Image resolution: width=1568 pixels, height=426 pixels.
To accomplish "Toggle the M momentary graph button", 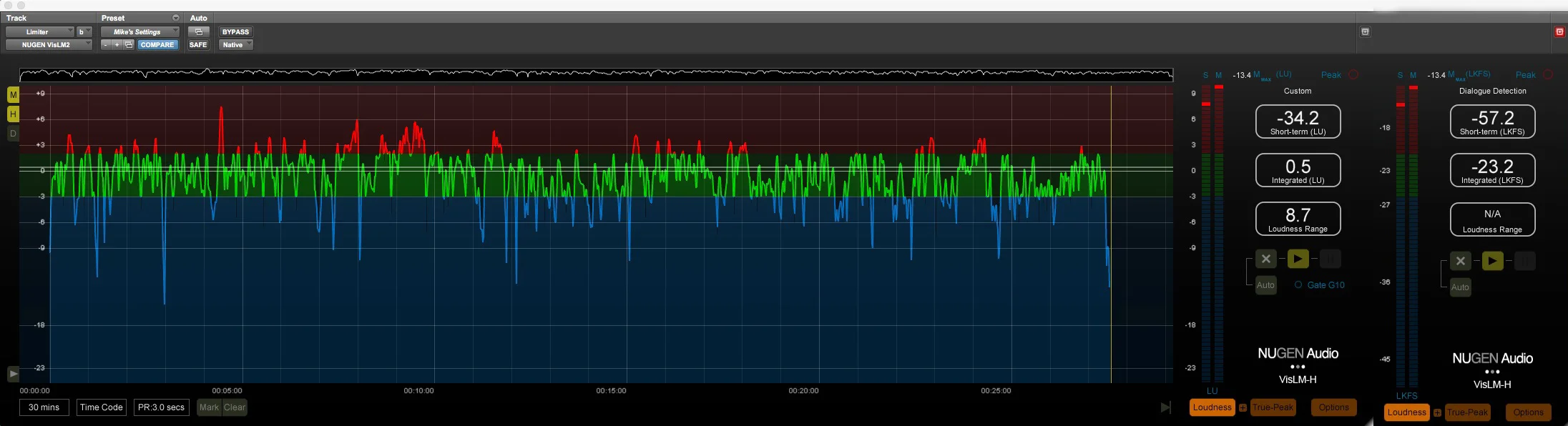I will coord(13,94).
